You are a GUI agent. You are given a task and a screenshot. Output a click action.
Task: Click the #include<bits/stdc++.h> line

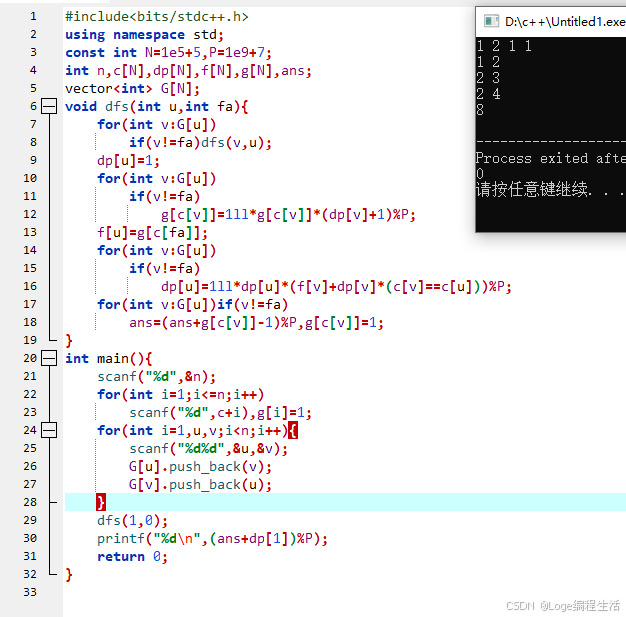(x=157, y=17)
